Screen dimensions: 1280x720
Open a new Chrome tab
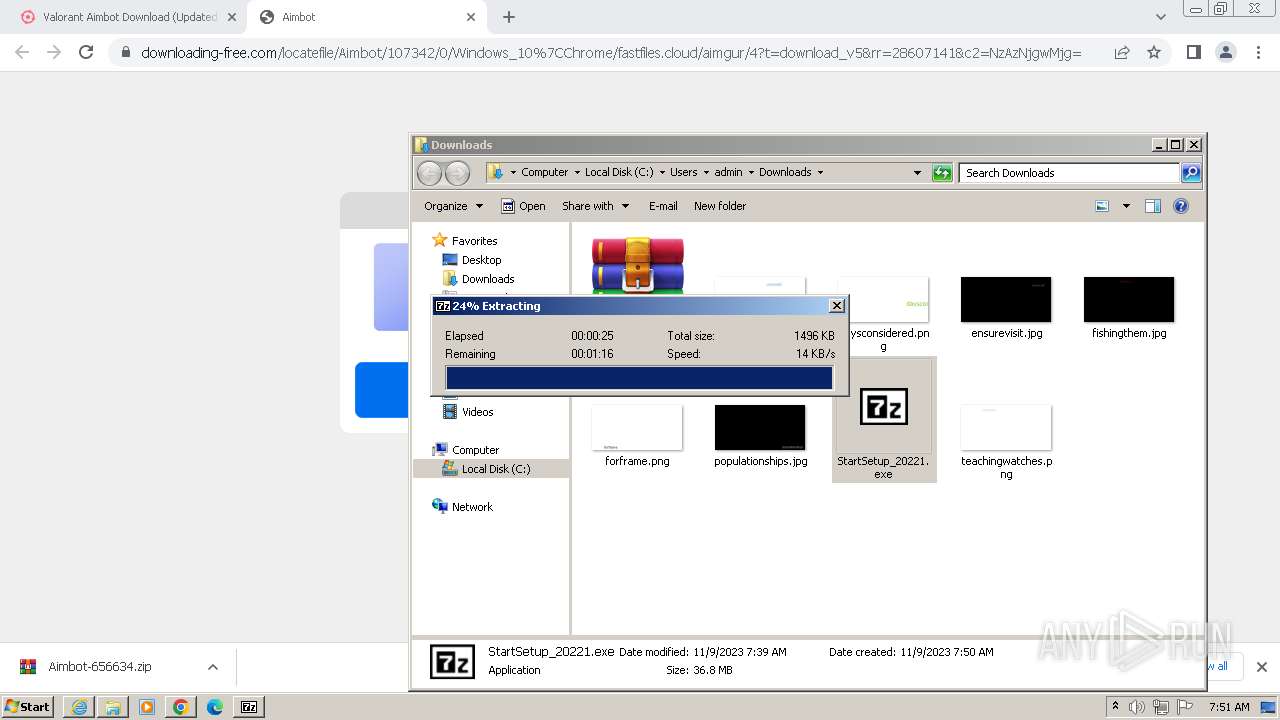[x=509, y=17]
